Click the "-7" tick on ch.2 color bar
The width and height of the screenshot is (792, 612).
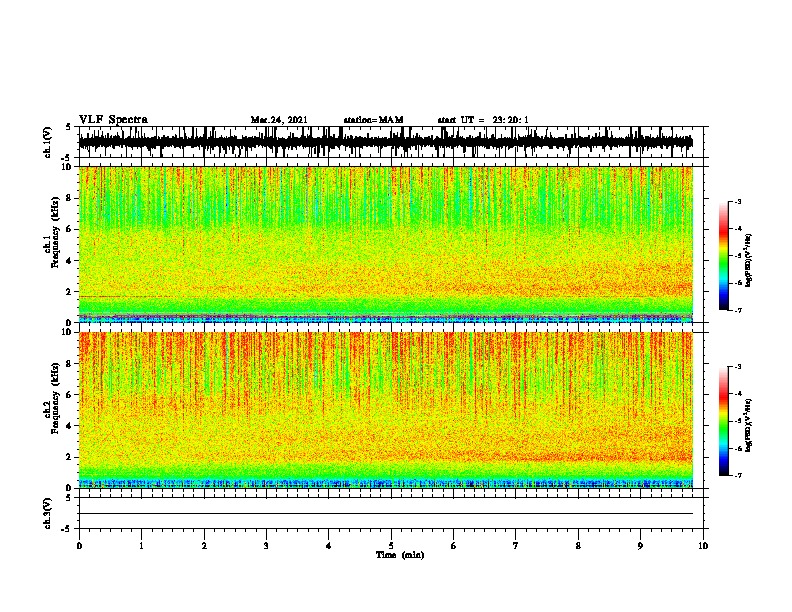click(737, 476)
